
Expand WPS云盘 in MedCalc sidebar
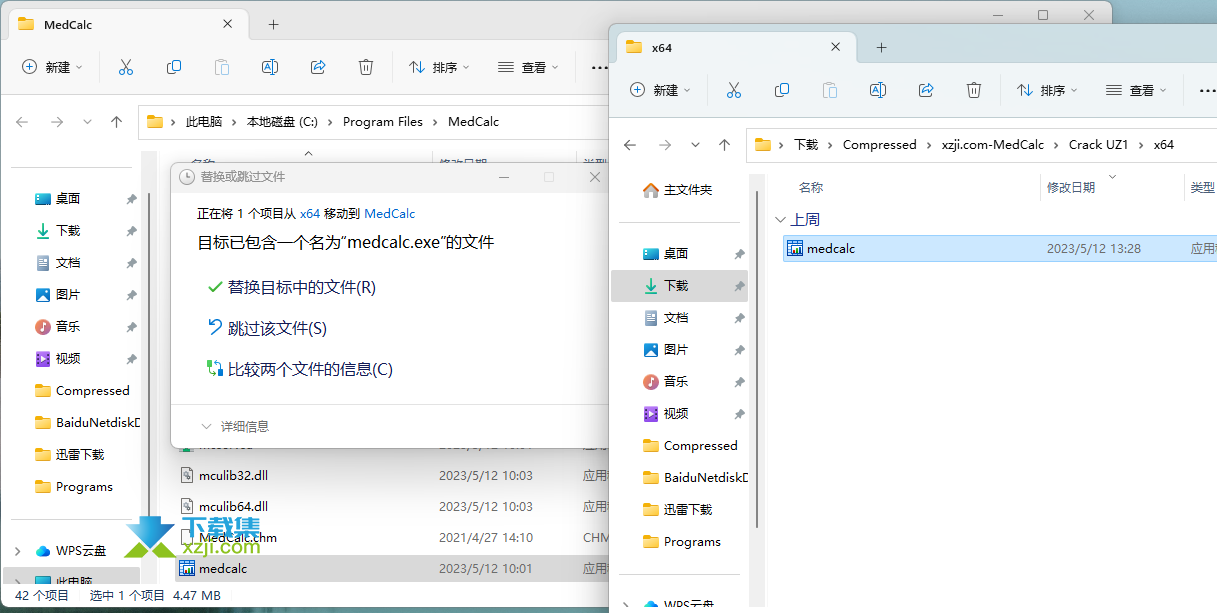coord(18,550)
